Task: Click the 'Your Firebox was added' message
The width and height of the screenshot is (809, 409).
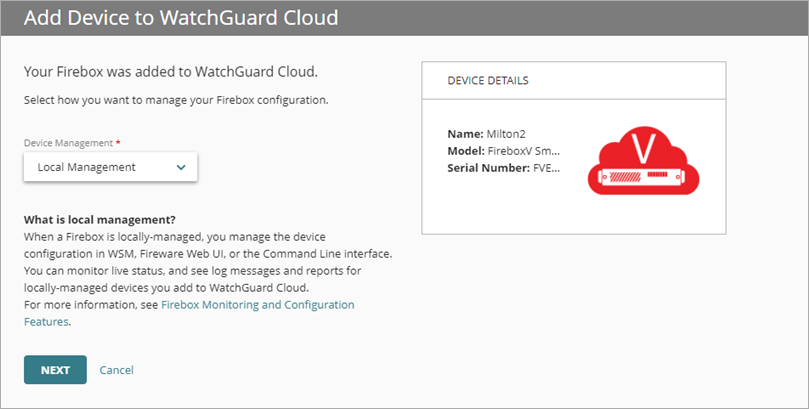Action: tap(177, 73)
